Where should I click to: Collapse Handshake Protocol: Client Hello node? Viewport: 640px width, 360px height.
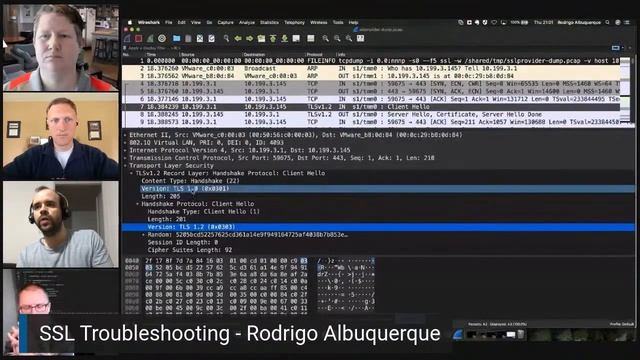(138, 204)
